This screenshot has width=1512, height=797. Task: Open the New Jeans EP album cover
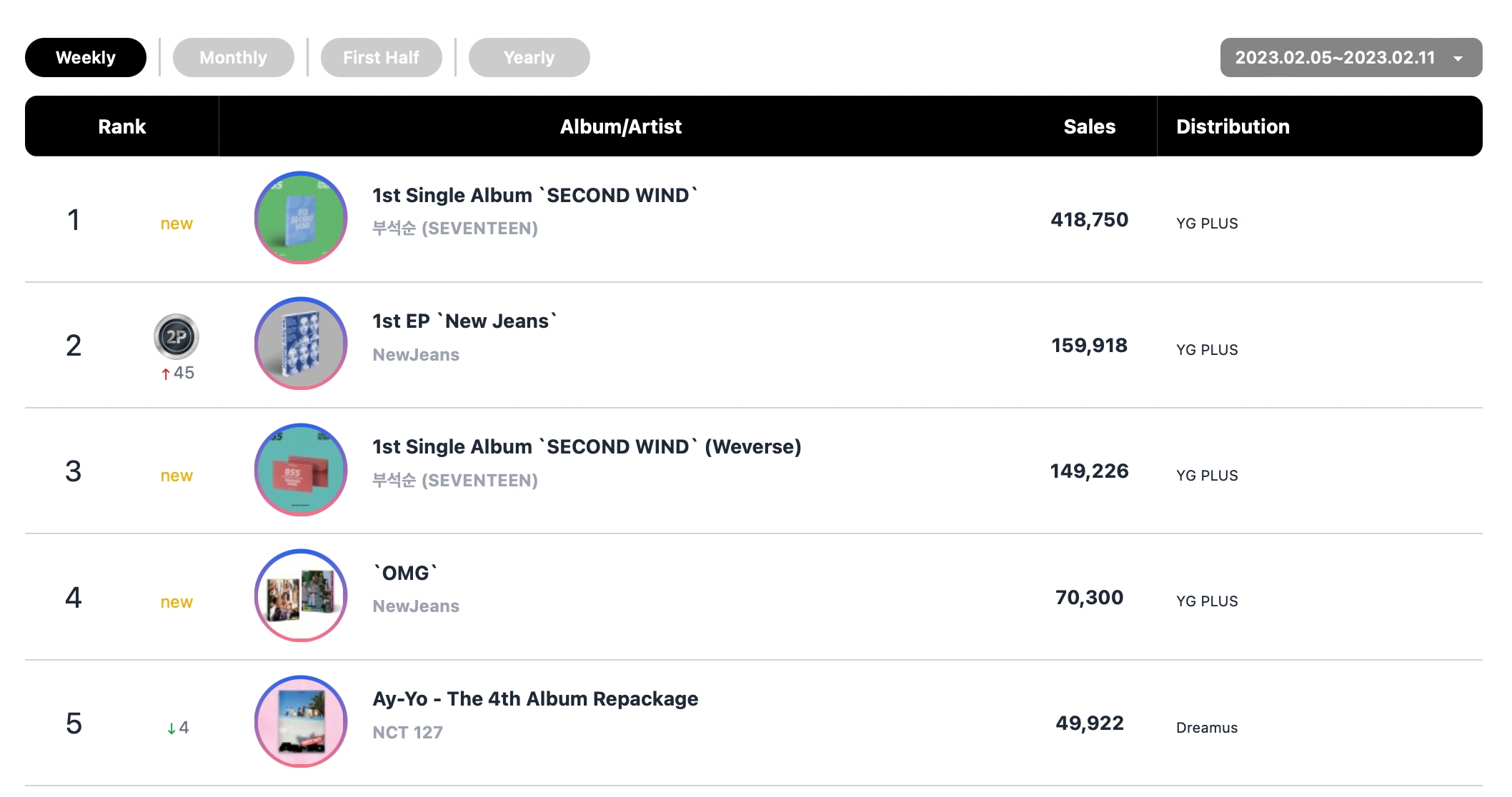pyautogui.click(x=301, y=344)
